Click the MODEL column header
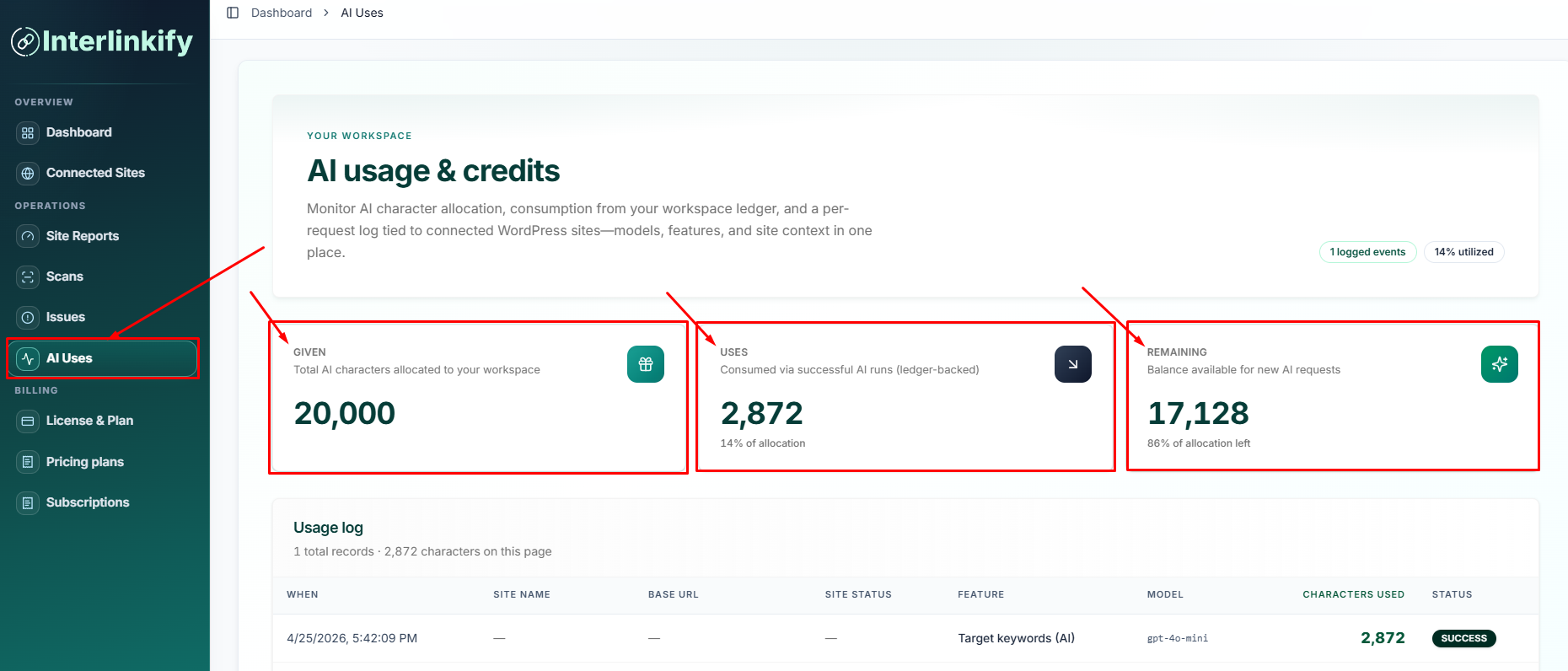Image resolution: width=1568 pixels, height=671 pixels. [x=1165, y=594]
